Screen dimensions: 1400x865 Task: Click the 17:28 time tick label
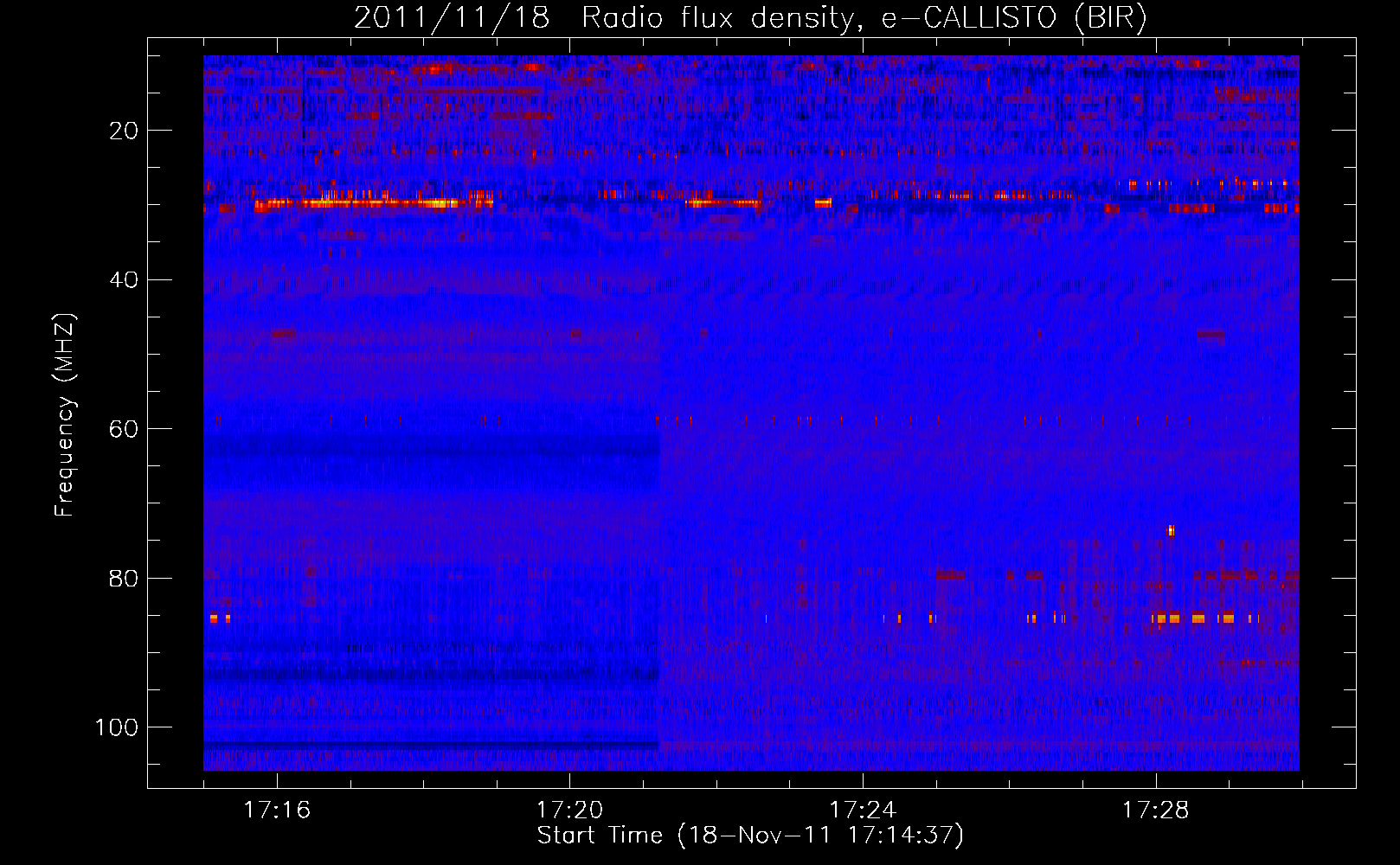pyautogui.click(x=1156, y=811)
